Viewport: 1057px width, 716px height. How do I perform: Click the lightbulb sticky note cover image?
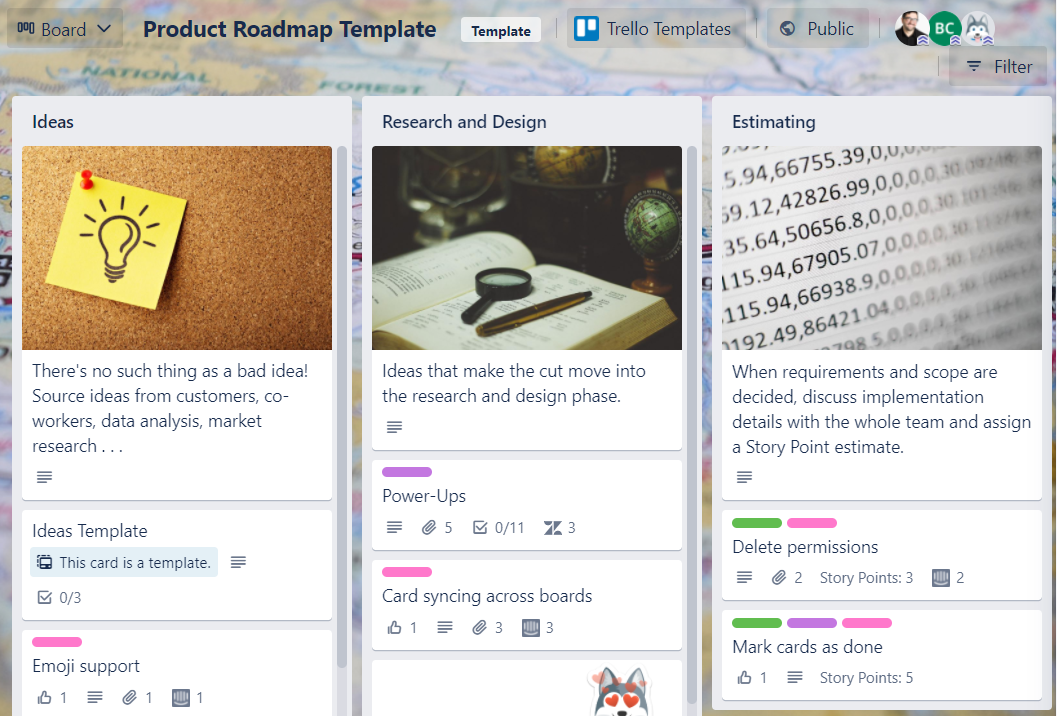pos(177,248)
